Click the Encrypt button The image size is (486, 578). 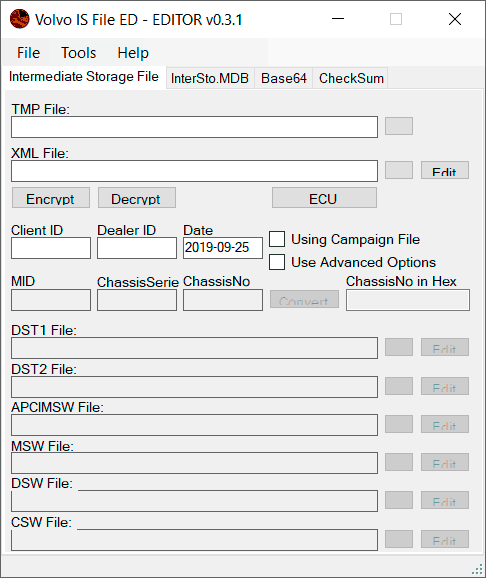(x=51, y=198)
